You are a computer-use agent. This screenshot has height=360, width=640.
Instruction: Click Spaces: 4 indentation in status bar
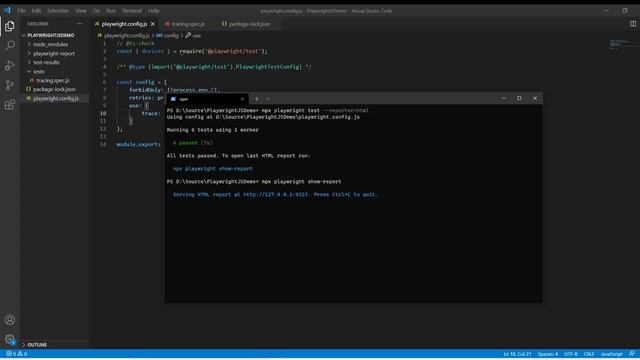point(547,354)
